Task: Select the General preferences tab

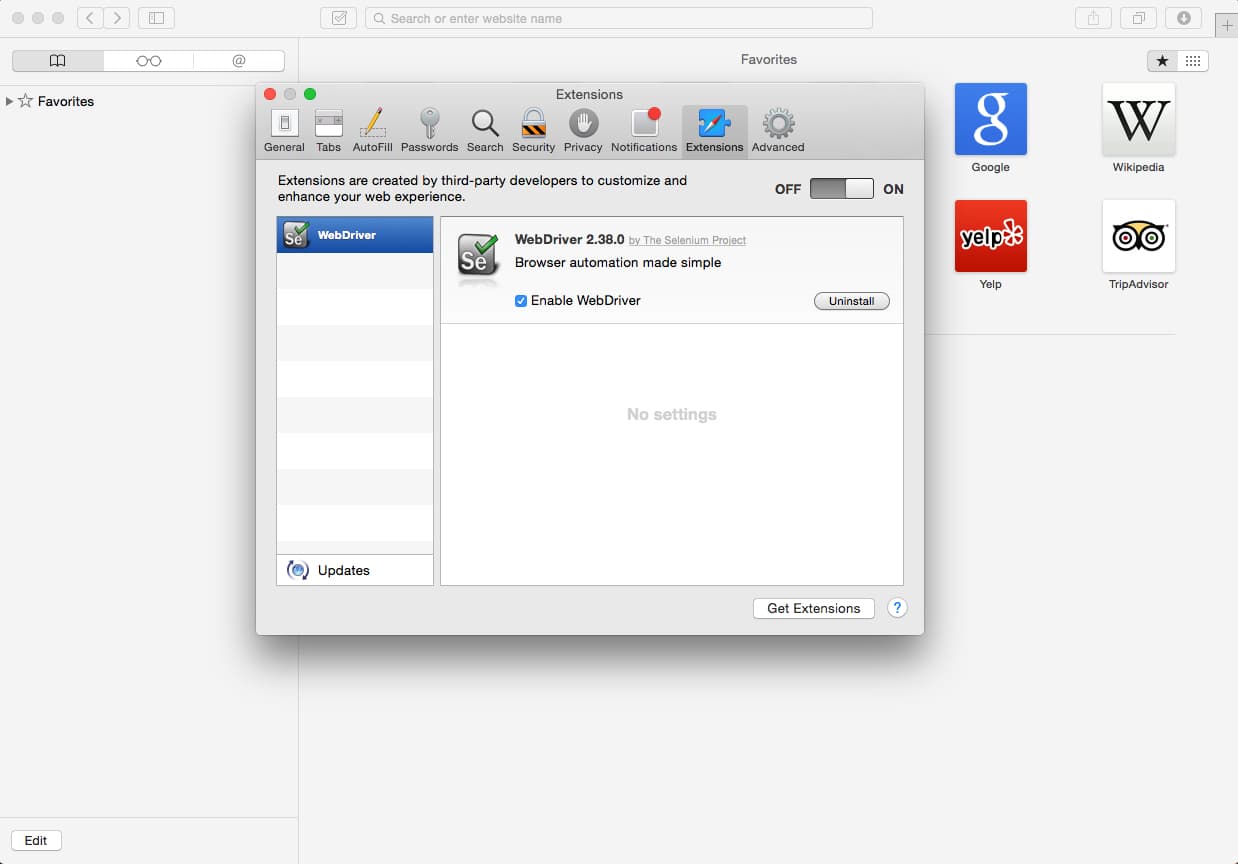Action: click(284, 130)
